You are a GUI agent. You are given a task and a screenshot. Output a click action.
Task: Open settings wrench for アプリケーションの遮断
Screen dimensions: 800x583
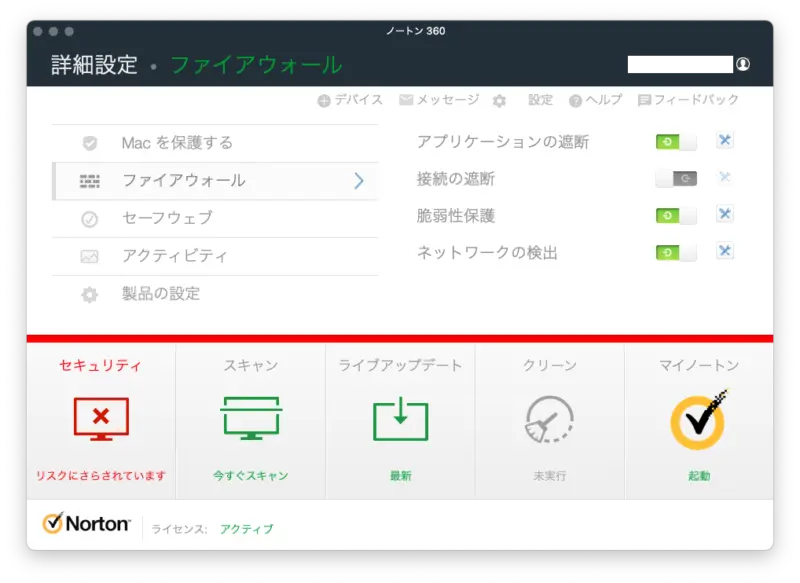point(724,140)
